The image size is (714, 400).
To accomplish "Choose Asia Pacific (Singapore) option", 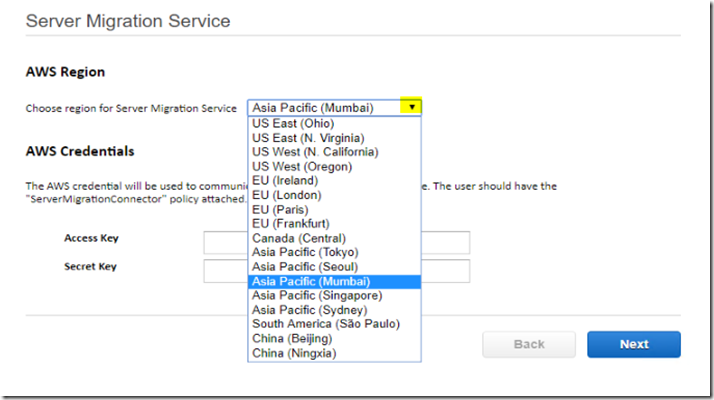I will point(334,296).
